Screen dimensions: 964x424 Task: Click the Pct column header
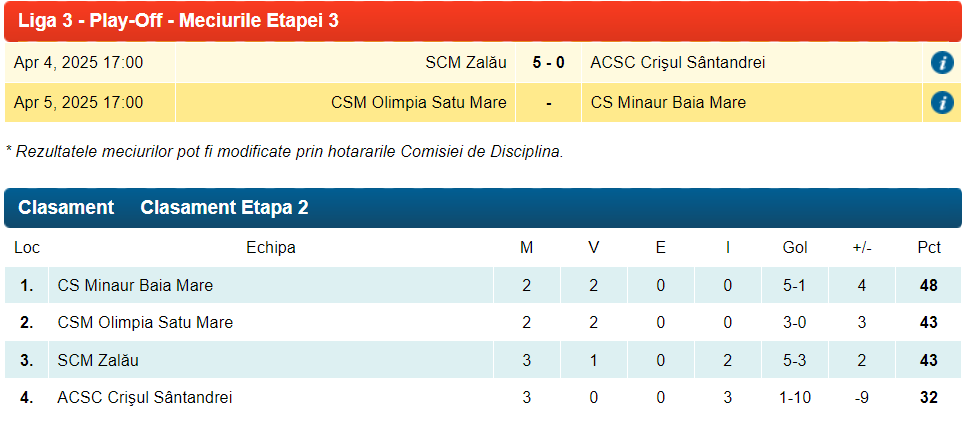(929, 248)
